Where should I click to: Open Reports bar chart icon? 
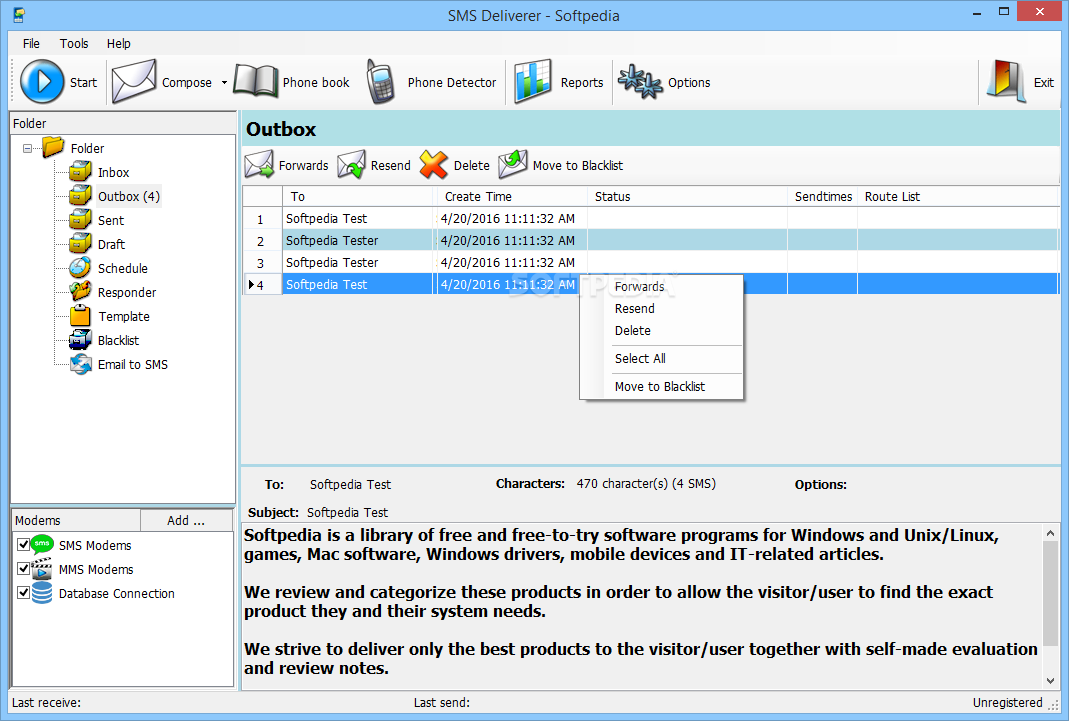click(x=532, y=82)
